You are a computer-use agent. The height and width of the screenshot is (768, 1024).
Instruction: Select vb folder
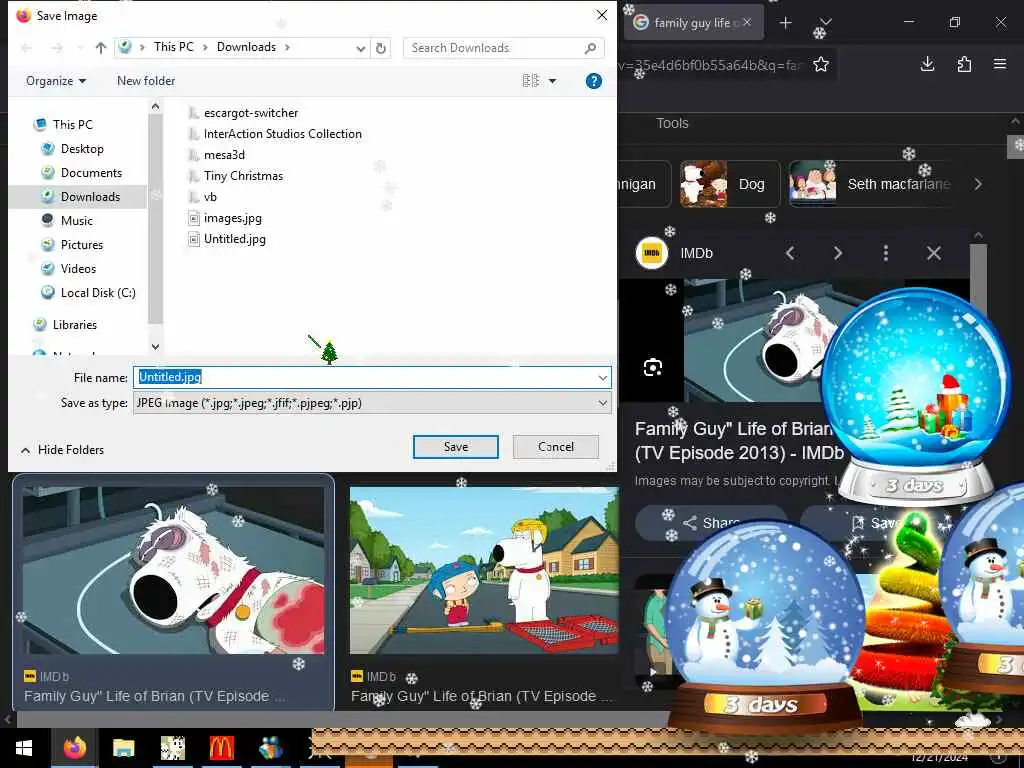pyautogui.click(x=210, y=197)
